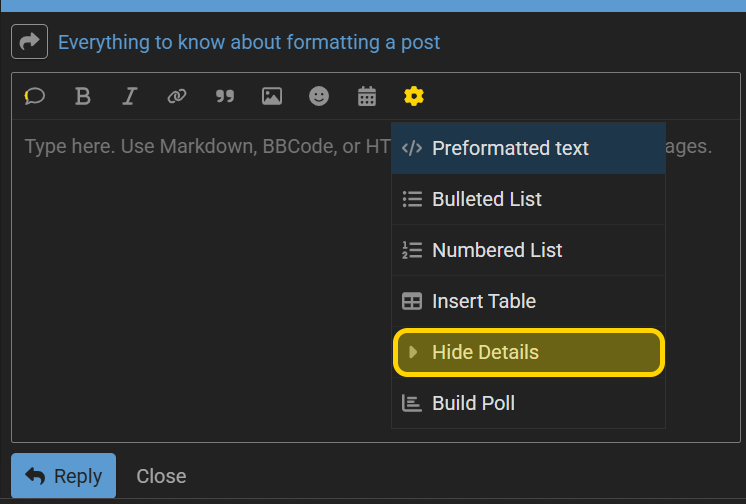Focus the Type here text editor area

202,281
